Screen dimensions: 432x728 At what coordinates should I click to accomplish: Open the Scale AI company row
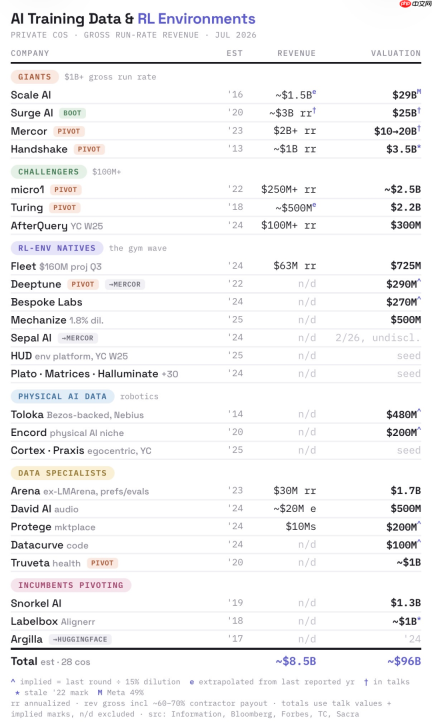coord(216,95)
